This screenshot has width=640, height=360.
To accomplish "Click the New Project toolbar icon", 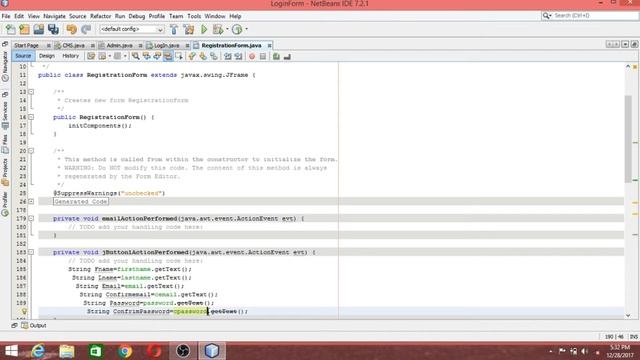I will tap(24, 29).
